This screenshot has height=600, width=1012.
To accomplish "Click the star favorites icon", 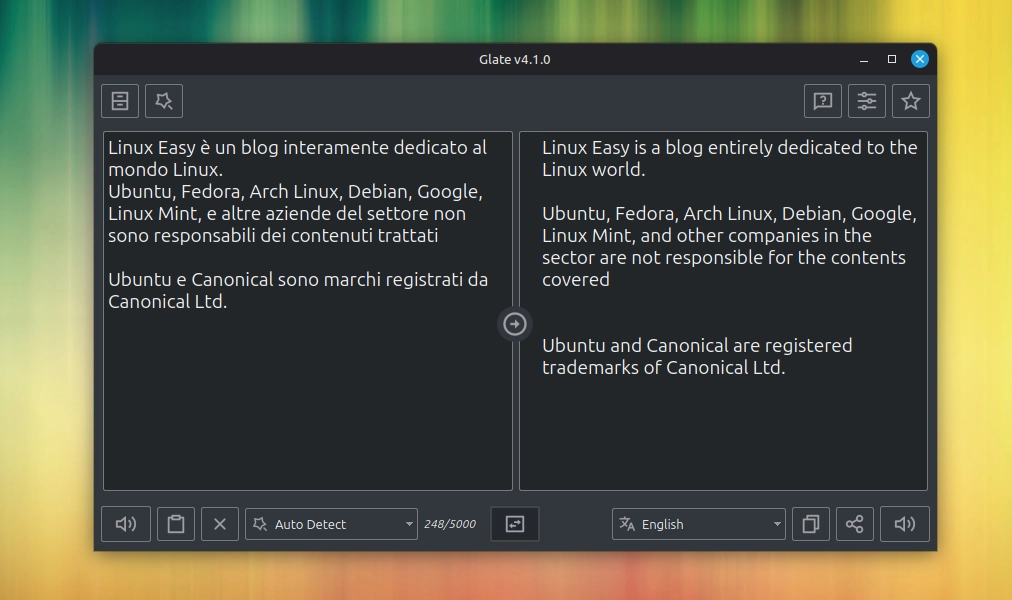I will click(x=911, y=100).
